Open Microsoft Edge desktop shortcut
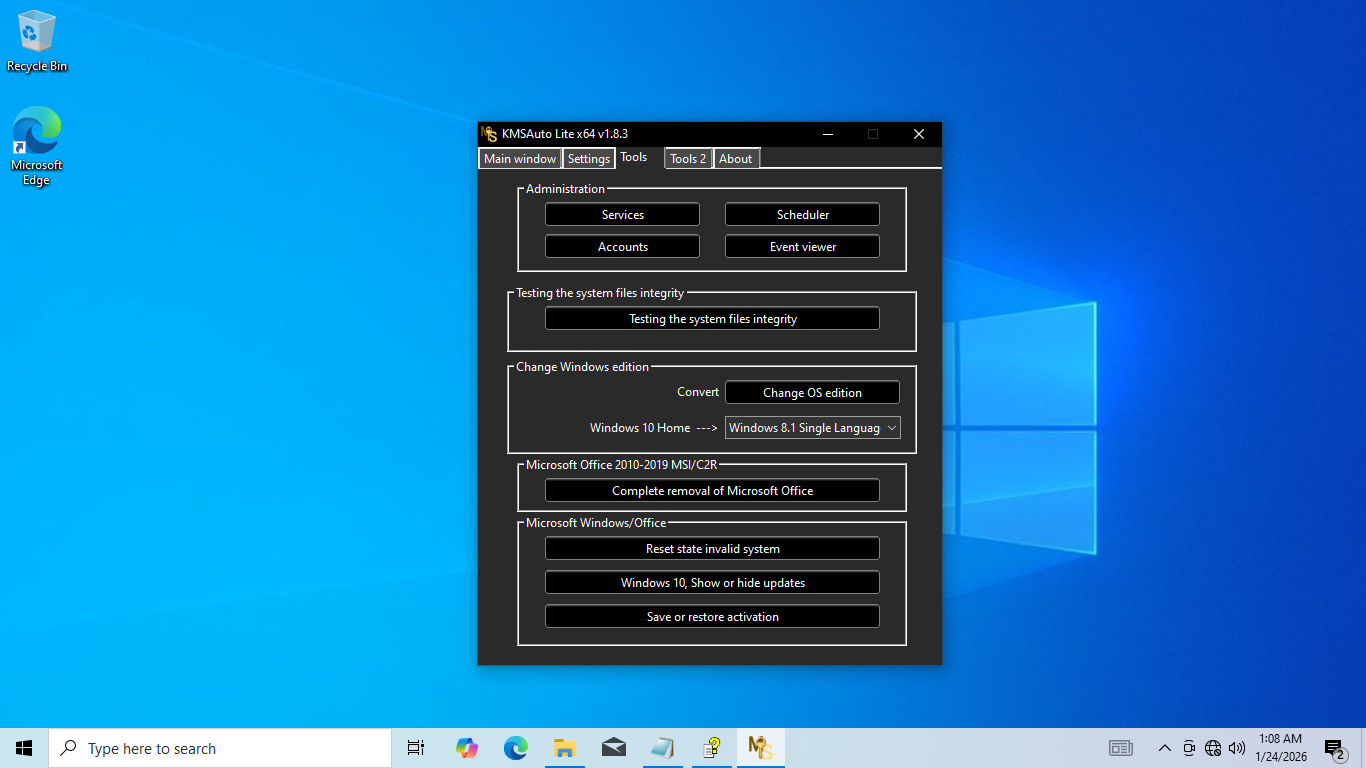The height and width of the screenshot is (768, 1366). pyautogui.click(x=37, y=146)
